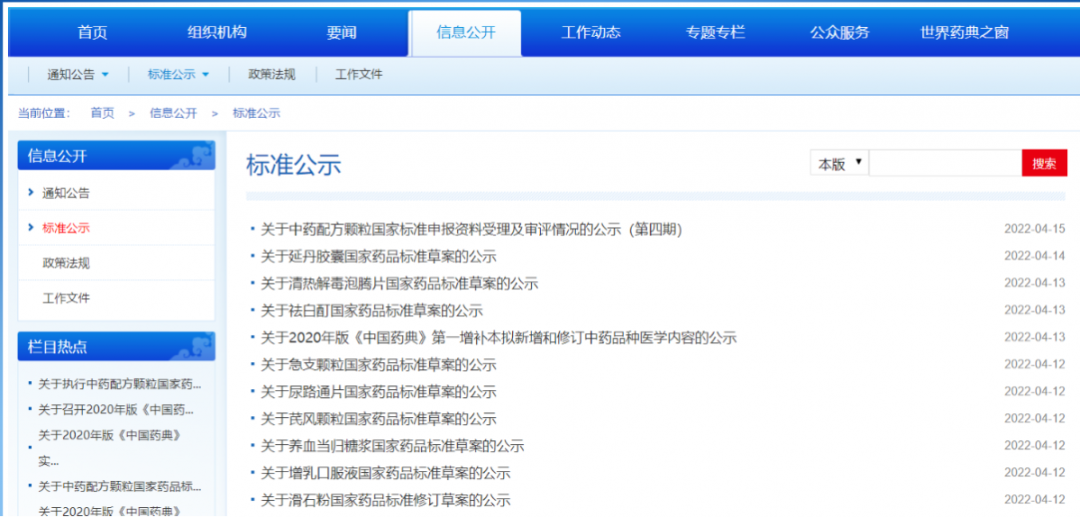The image size is (1080, 517).
Task: Expand the 通知公告 submenu dropdown arrow
Action: [105, 75]
